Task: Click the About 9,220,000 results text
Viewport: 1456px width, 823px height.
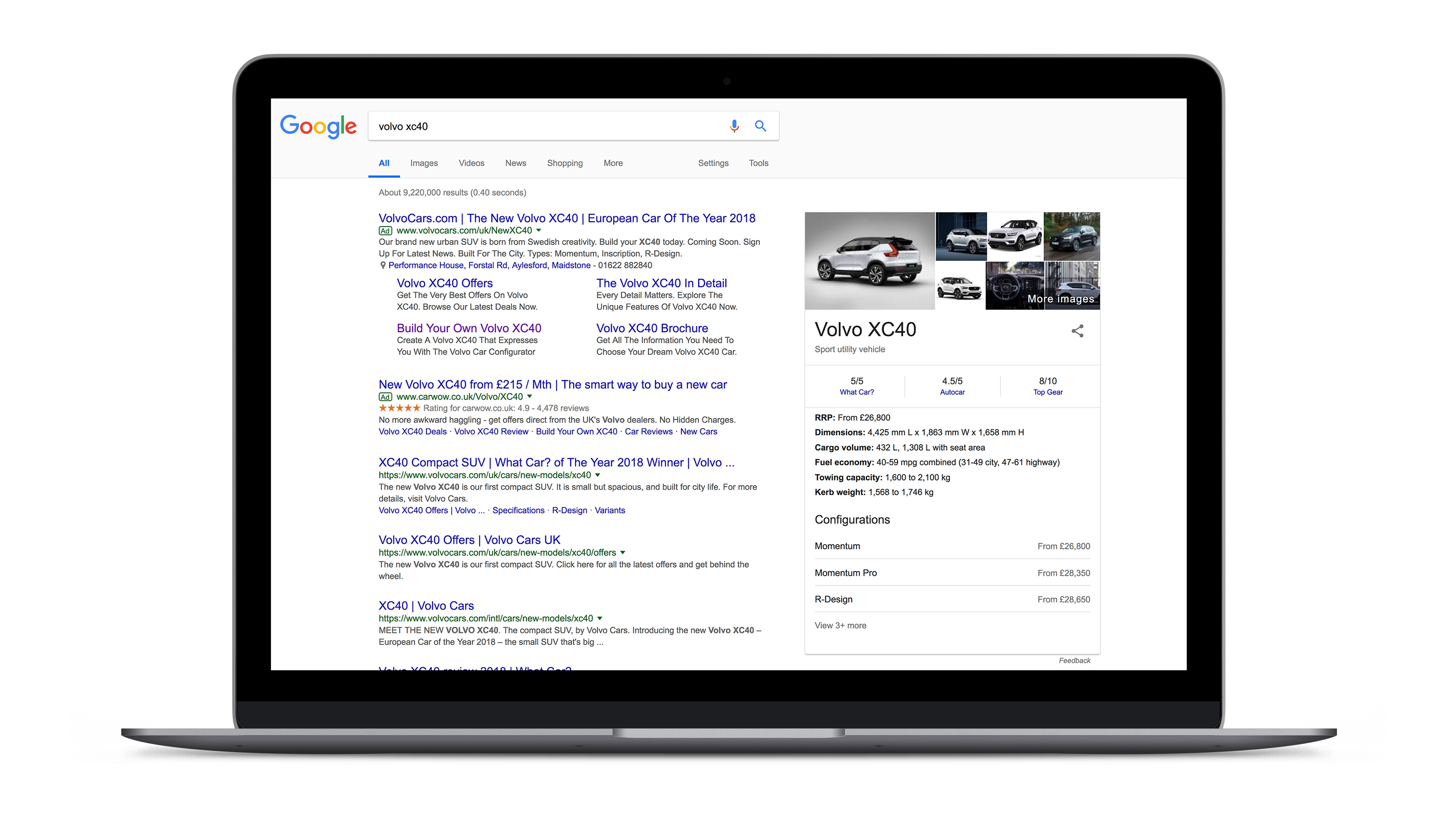Action: 452,193
